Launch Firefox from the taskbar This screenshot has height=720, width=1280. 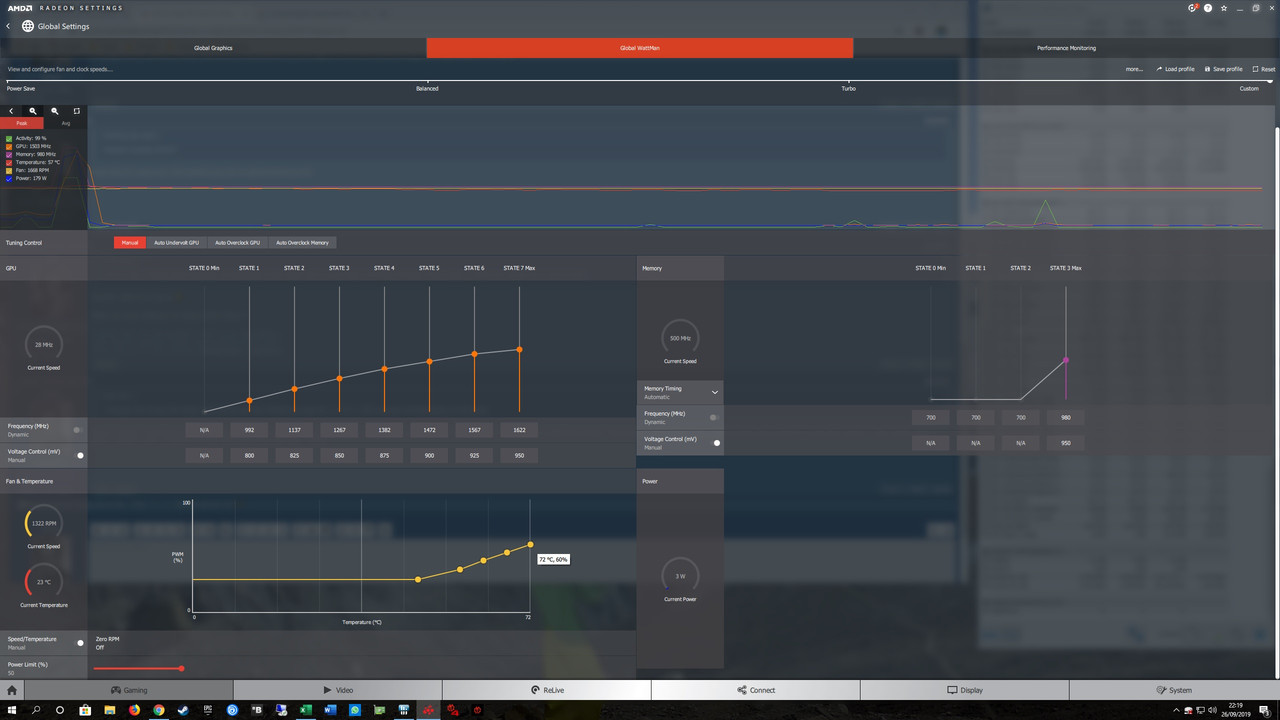[134, 710]
